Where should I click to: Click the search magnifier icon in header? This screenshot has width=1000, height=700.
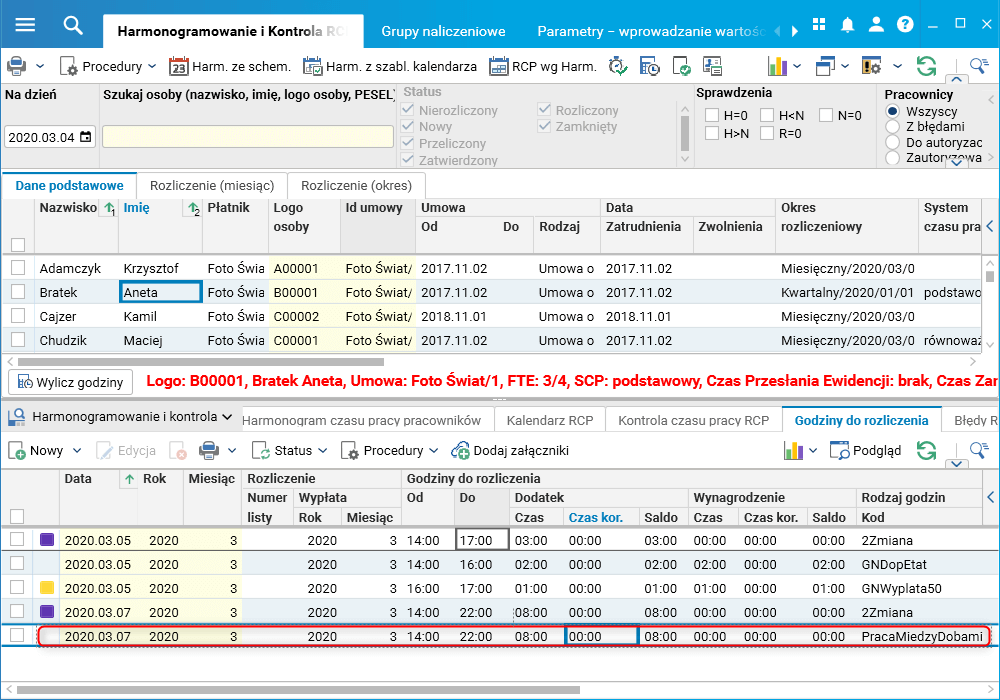pyautogui.click(x=73, y=25)
